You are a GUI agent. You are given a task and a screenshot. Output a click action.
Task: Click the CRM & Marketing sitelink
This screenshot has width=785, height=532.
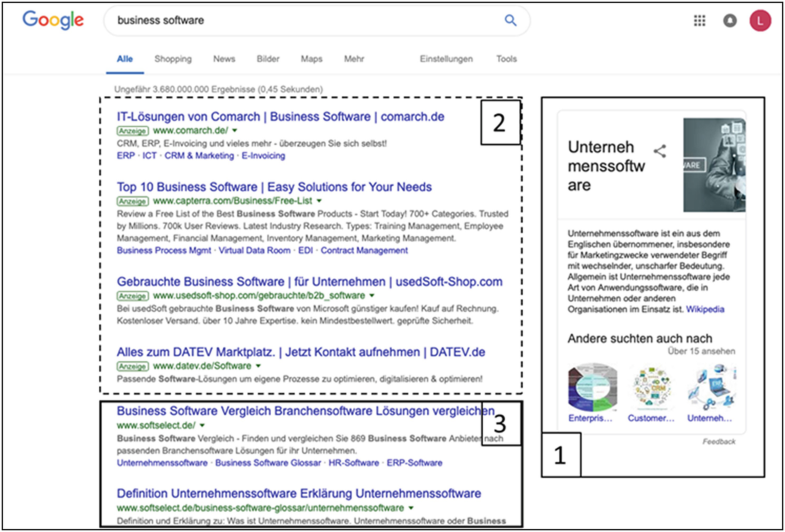point(199,156)
